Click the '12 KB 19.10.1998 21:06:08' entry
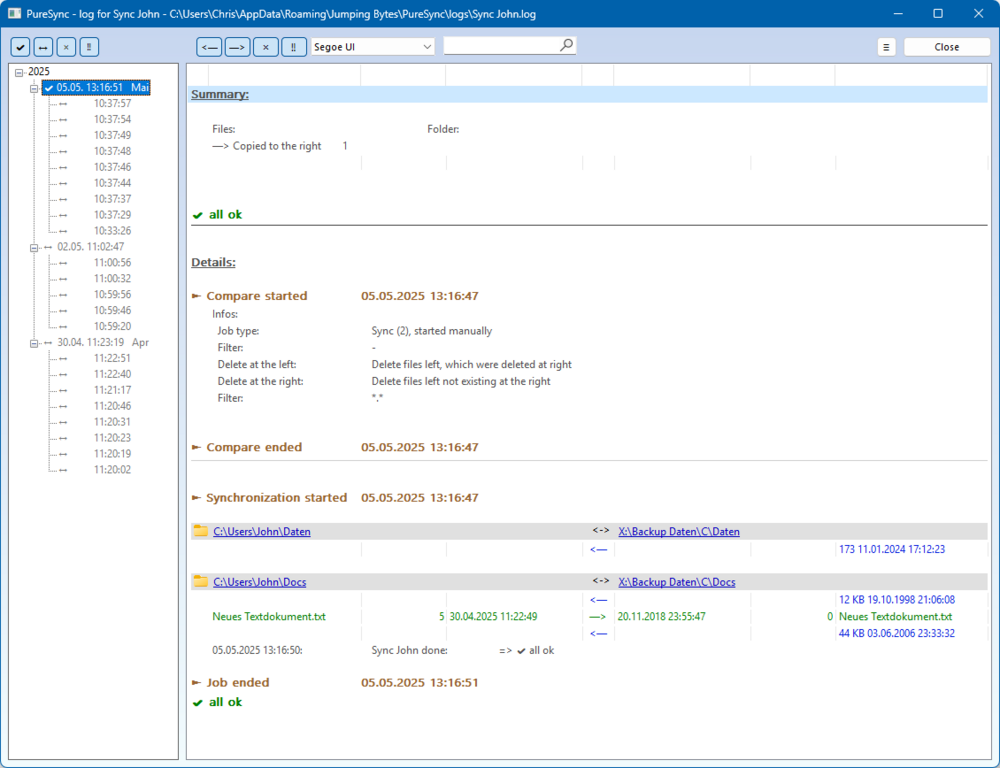1000x768 pixels. 897,600
